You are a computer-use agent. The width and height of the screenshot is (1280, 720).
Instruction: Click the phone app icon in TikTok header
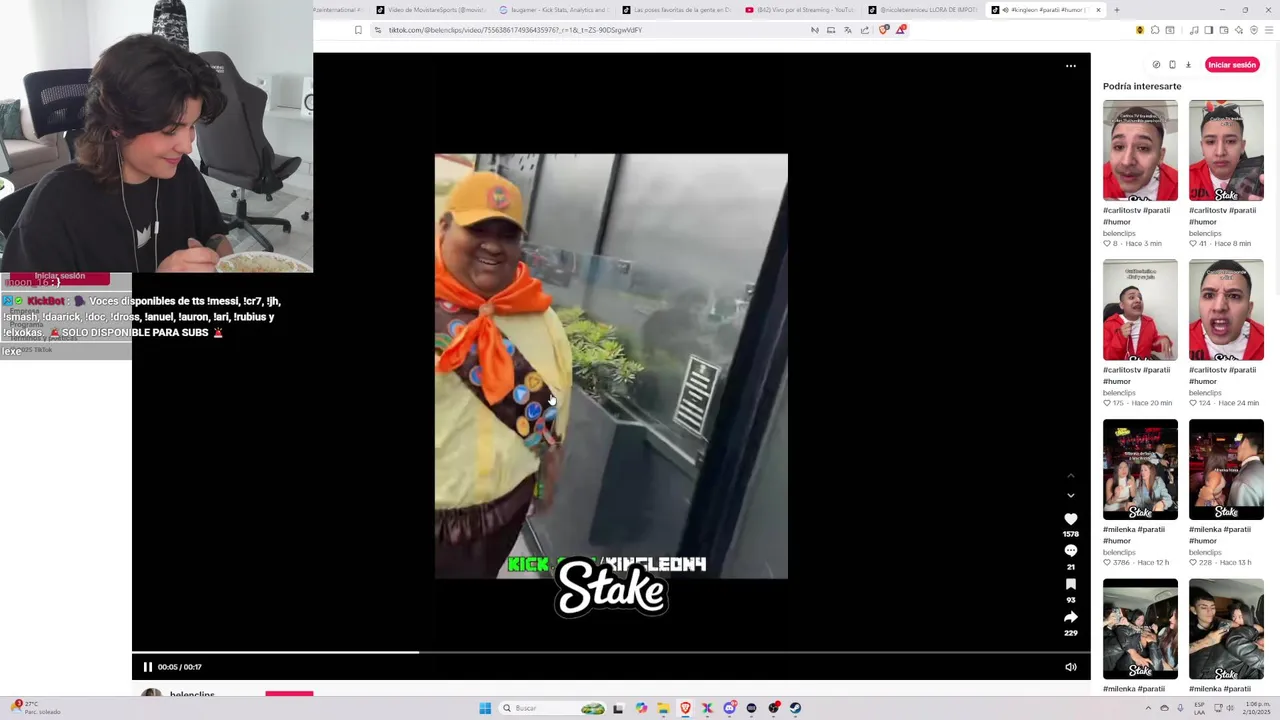pyautogui.click(x=1172, y=65)
